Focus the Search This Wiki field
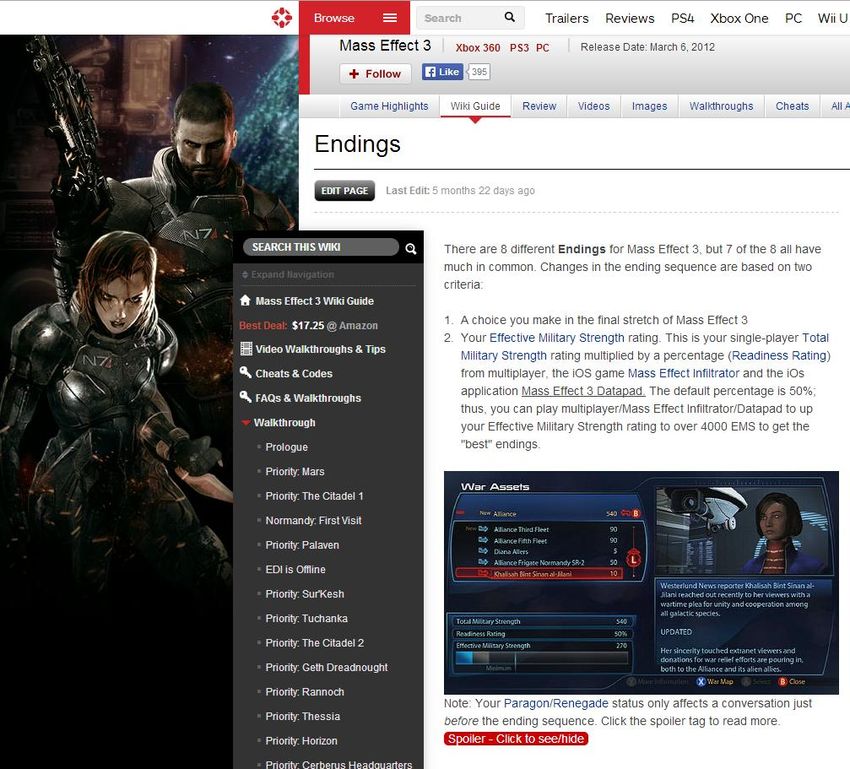 pos(321,247)
